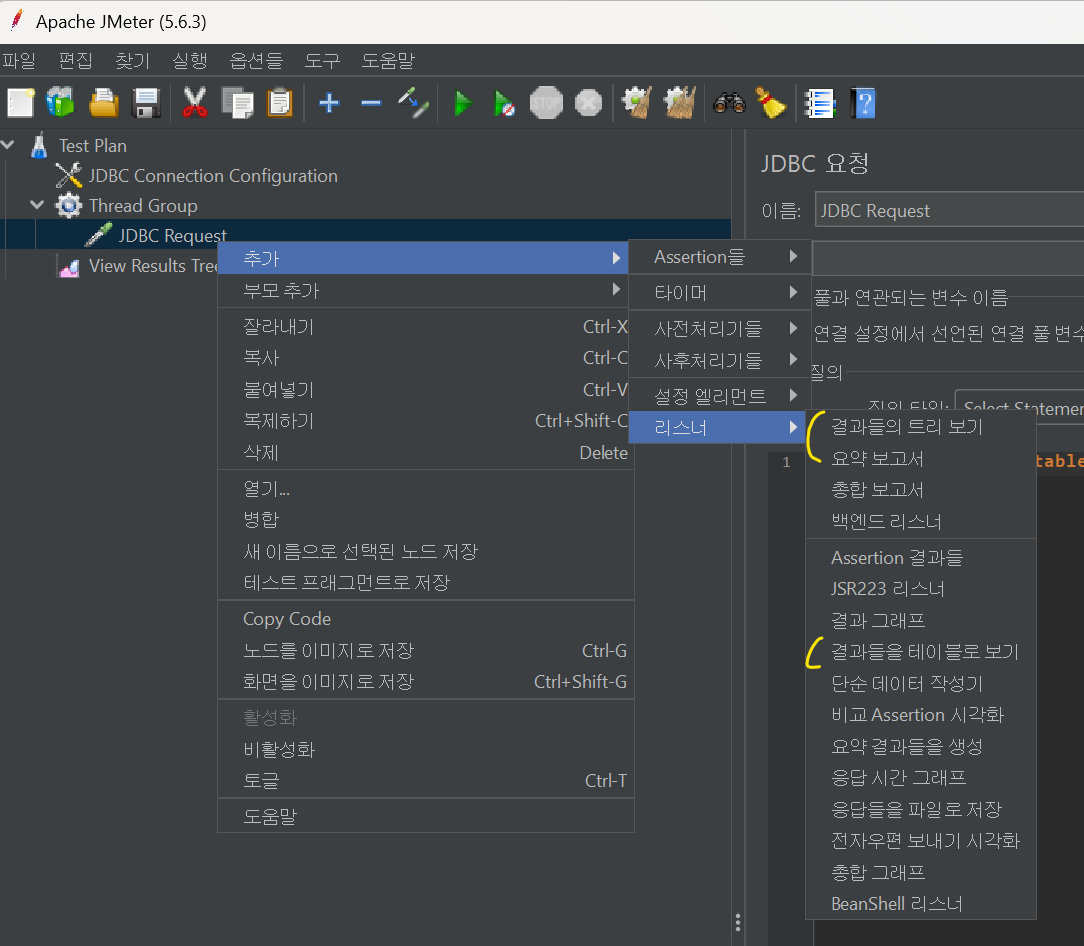Choose 잘라내기 from context menu
The height and width of the screenshot is (946, 1084).
click(426, 326)
